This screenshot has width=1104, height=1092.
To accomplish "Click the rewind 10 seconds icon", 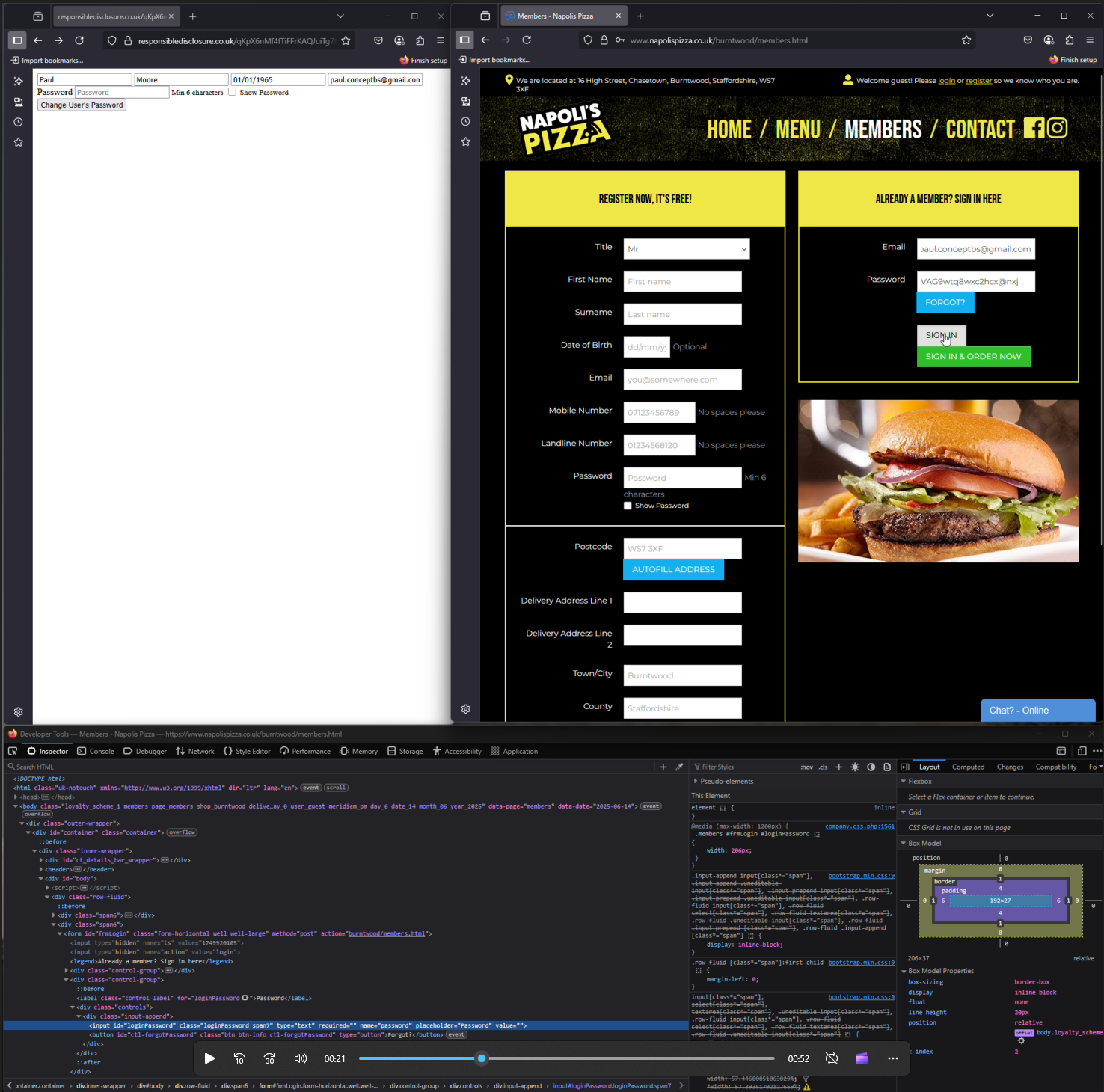I will pyautogui.click(x=239, y=1058).
